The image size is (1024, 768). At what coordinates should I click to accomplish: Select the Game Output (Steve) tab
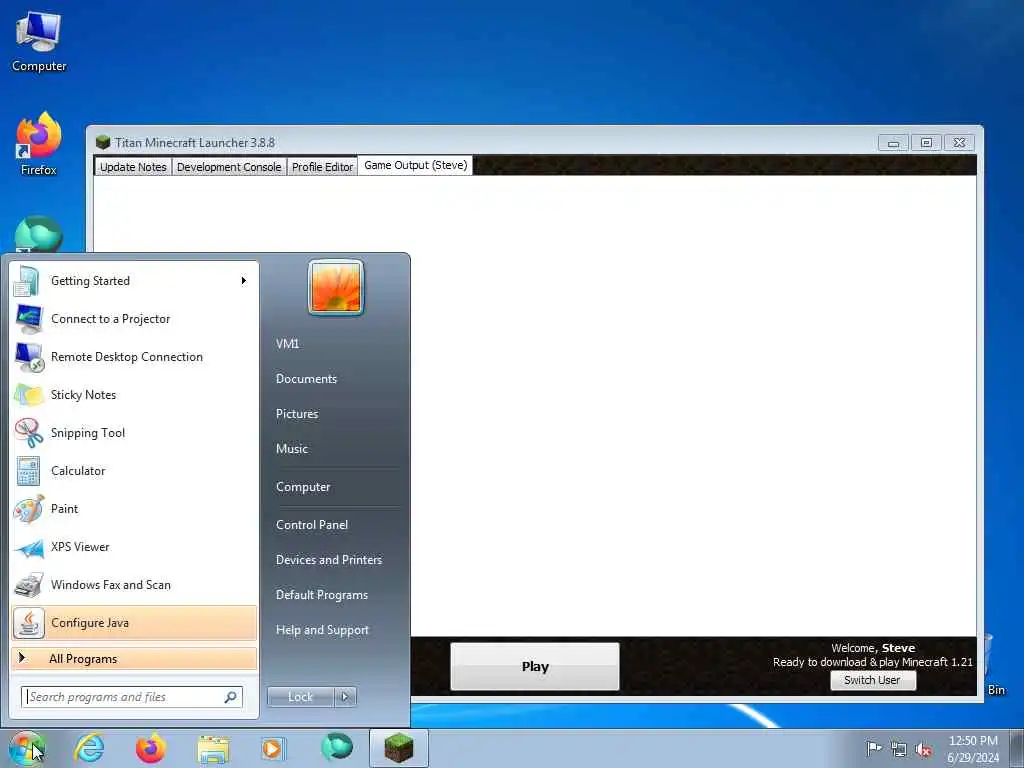415,165
